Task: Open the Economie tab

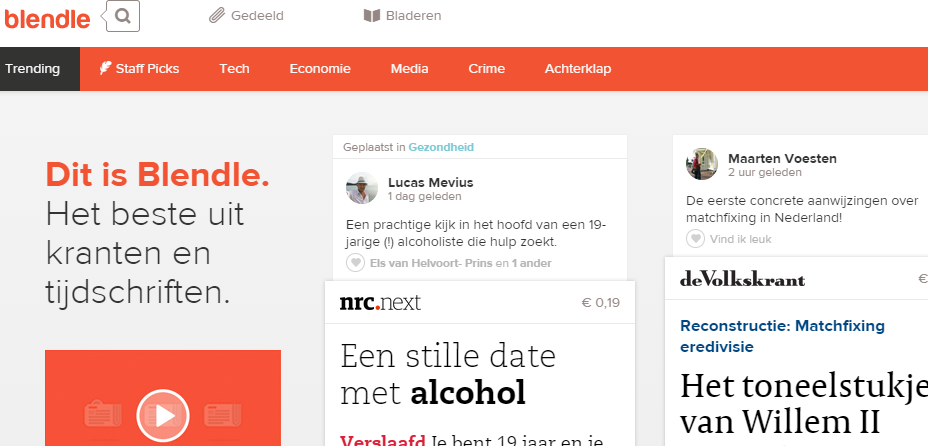Action: click(320, 69)
